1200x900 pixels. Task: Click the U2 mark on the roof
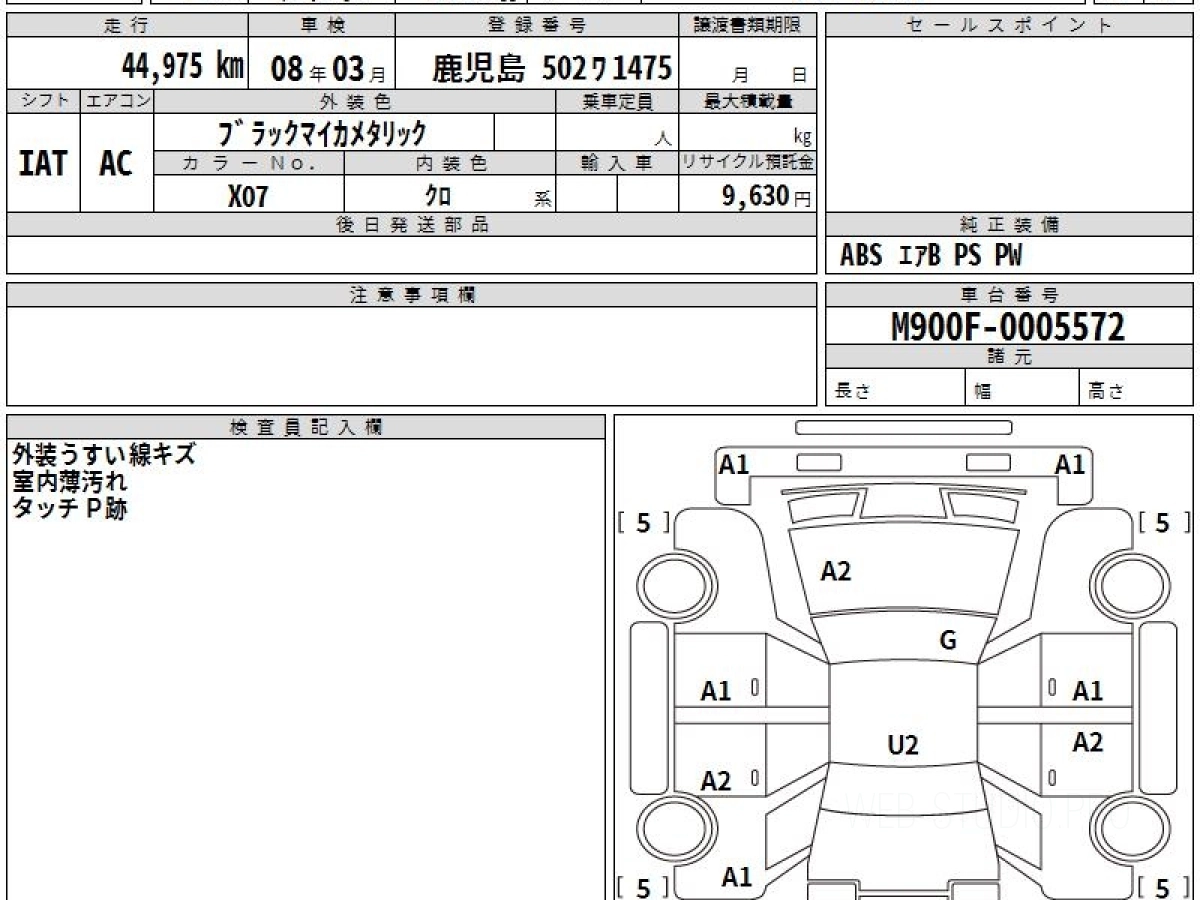(903, 745)
